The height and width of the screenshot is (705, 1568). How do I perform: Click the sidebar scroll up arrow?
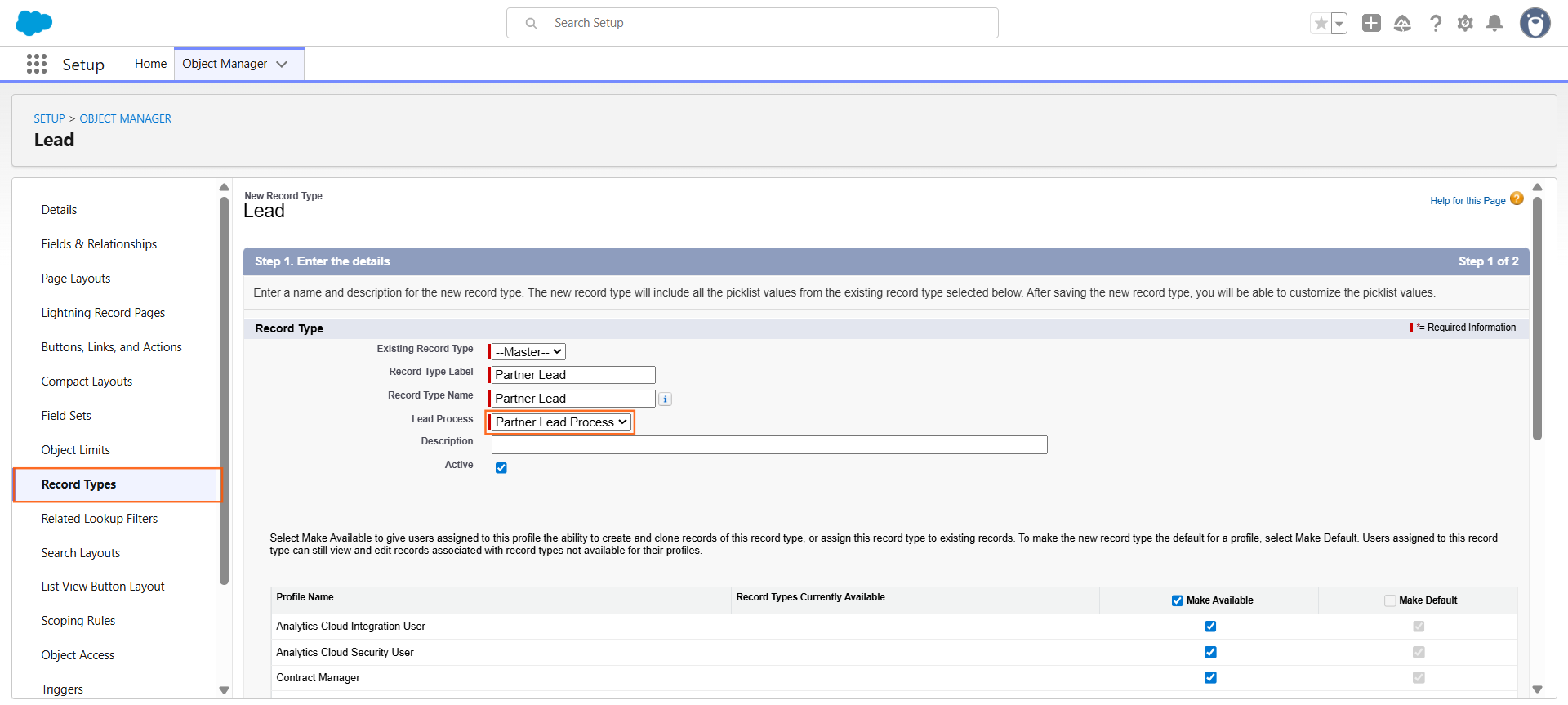(224, 188)
